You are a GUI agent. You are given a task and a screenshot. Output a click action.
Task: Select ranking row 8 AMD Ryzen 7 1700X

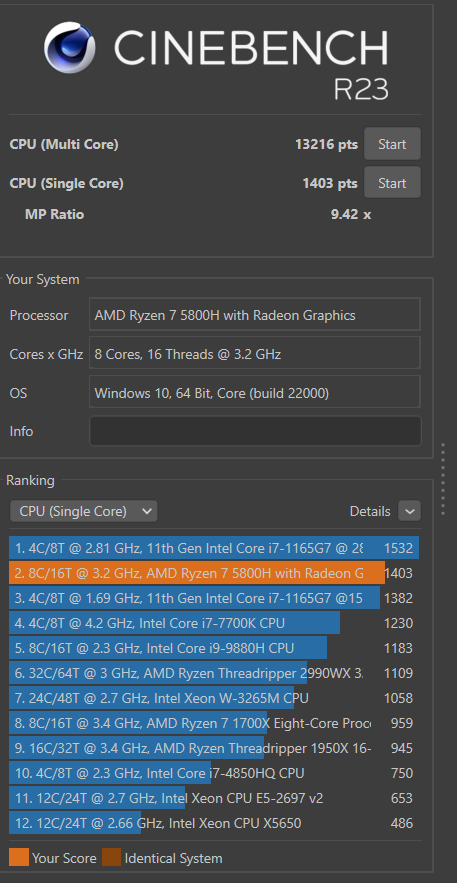pyautogui.click(x=214, y=723)
